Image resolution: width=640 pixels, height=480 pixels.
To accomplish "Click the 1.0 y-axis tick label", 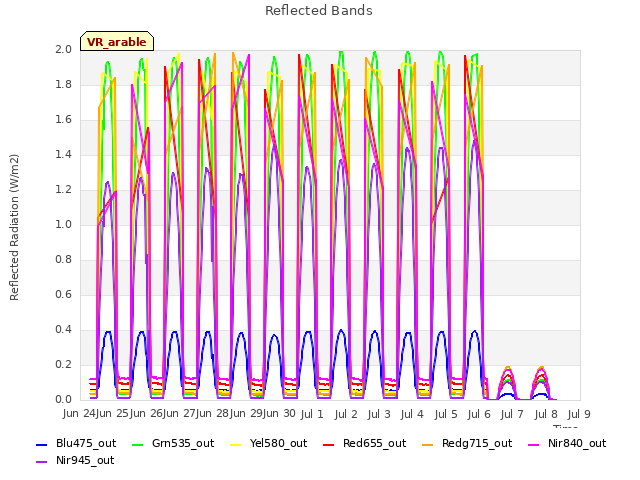I will 63,225.
